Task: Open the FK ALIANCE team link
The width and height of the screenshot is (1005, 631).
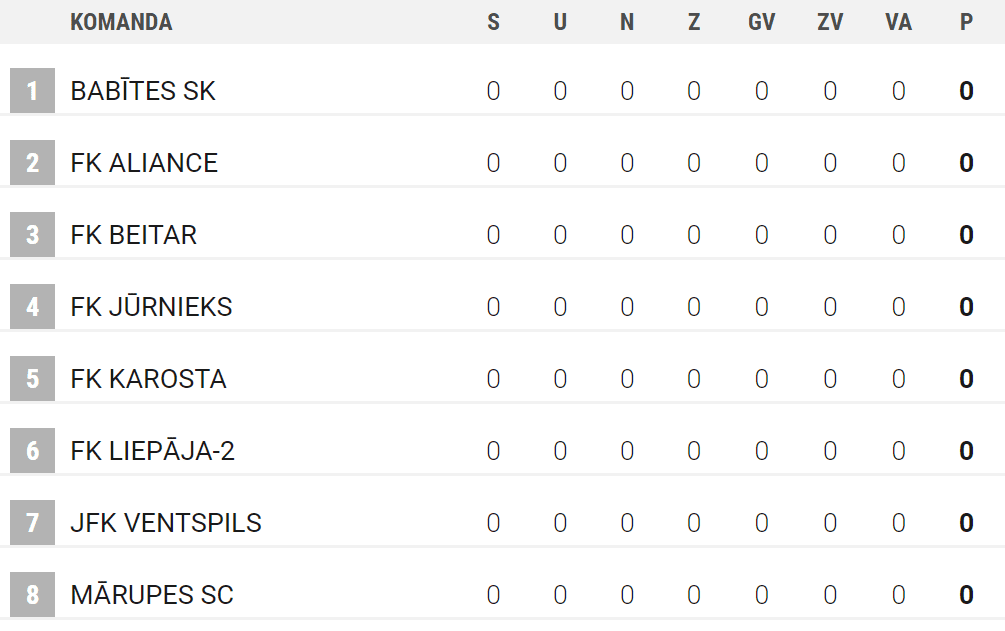Action: [144, 163]
